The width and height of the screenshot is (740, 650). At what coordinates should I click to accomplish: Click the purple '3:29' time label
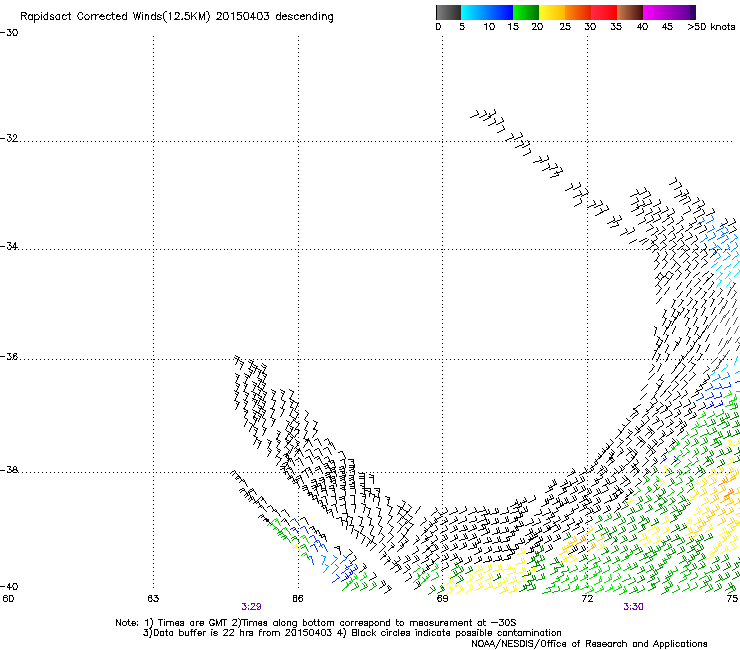point(251,607)
